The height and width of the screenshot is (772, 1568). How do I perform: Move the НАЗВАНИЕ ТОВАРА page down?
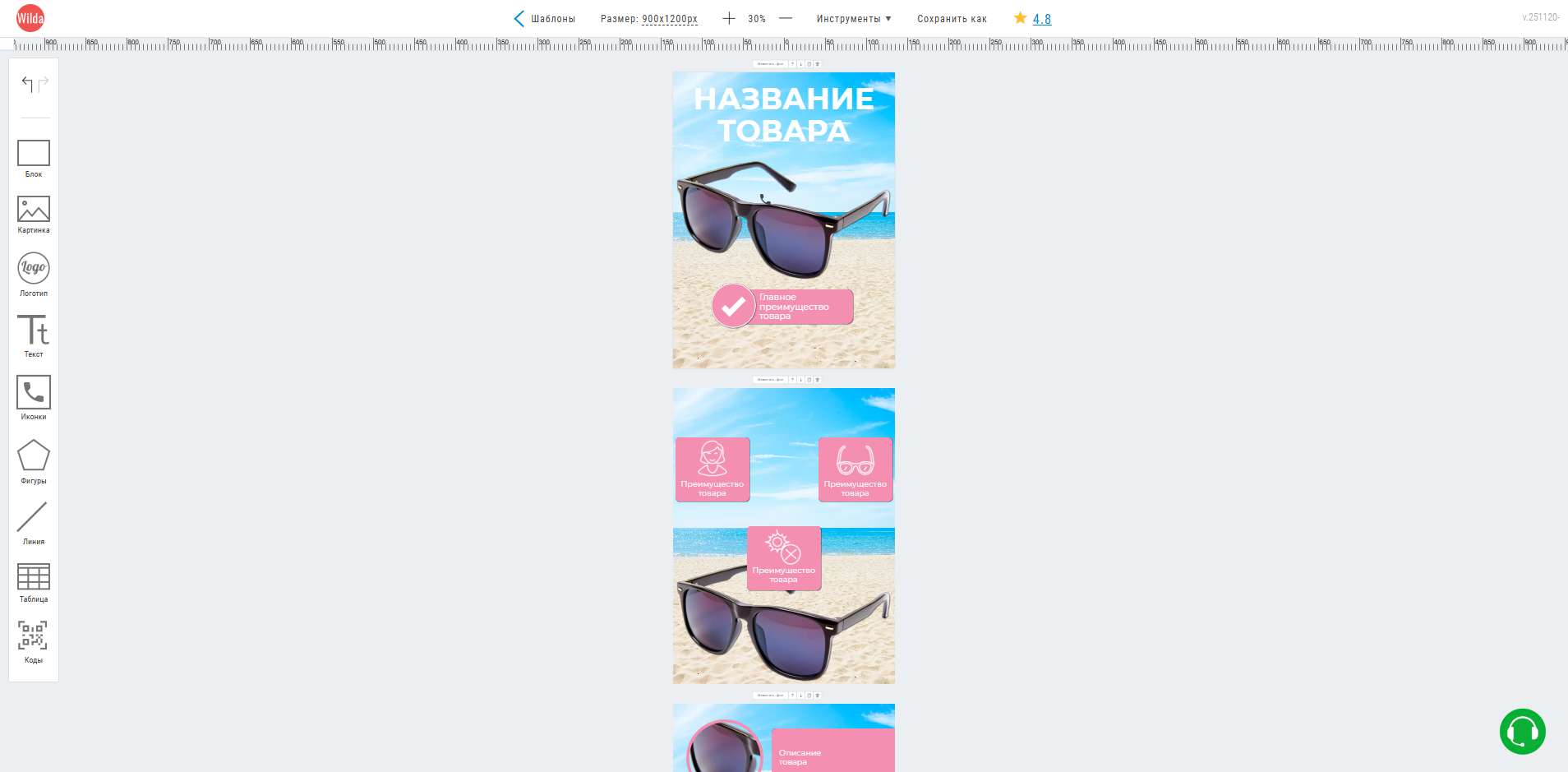pos(801,64)
